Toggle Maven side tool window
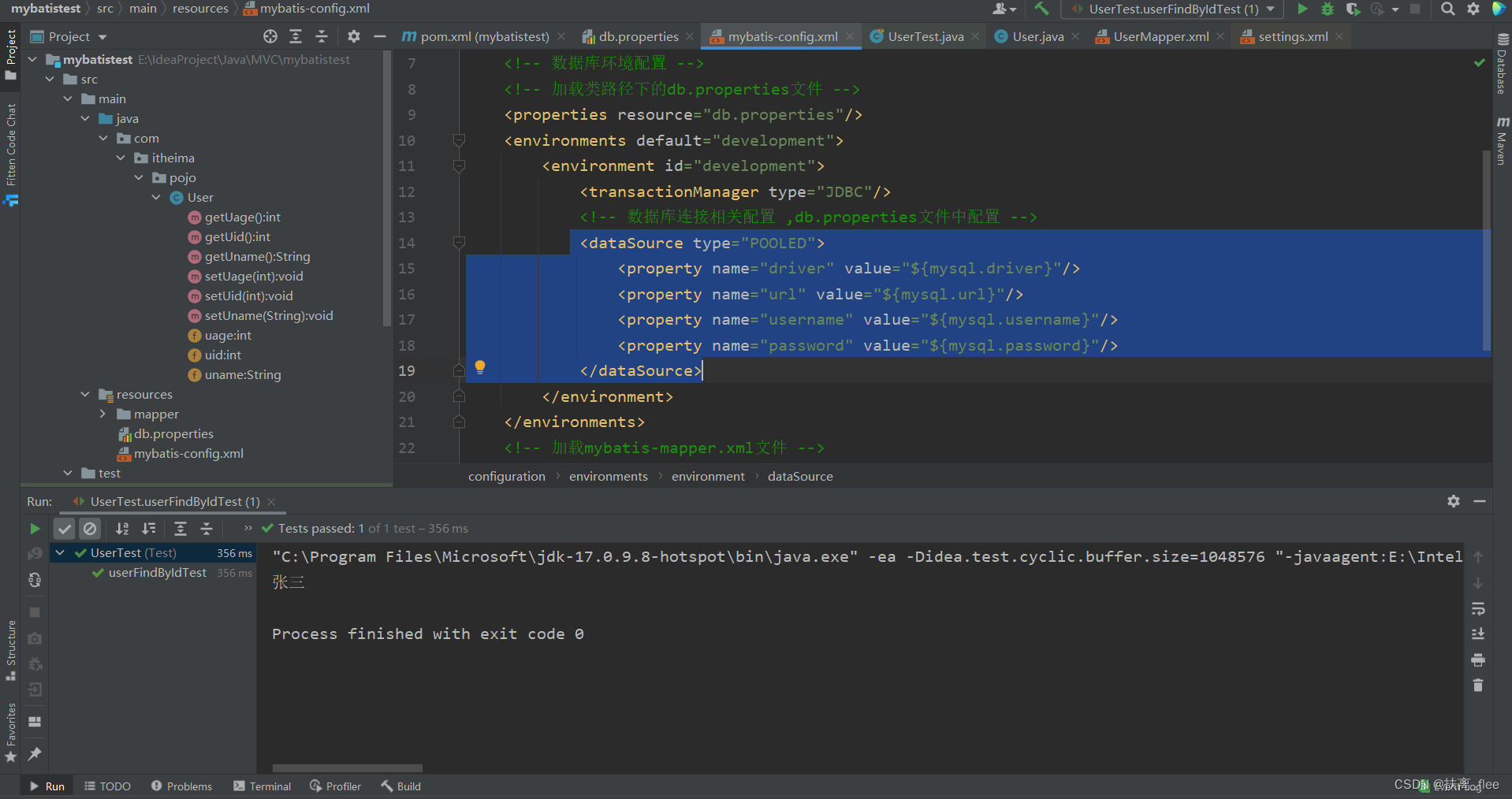 (1503, 141)
